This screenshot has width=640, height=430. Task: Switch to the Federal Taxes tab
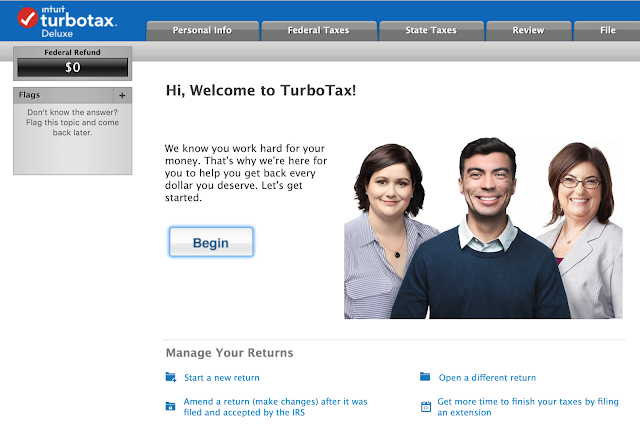(x=318, y=31)
